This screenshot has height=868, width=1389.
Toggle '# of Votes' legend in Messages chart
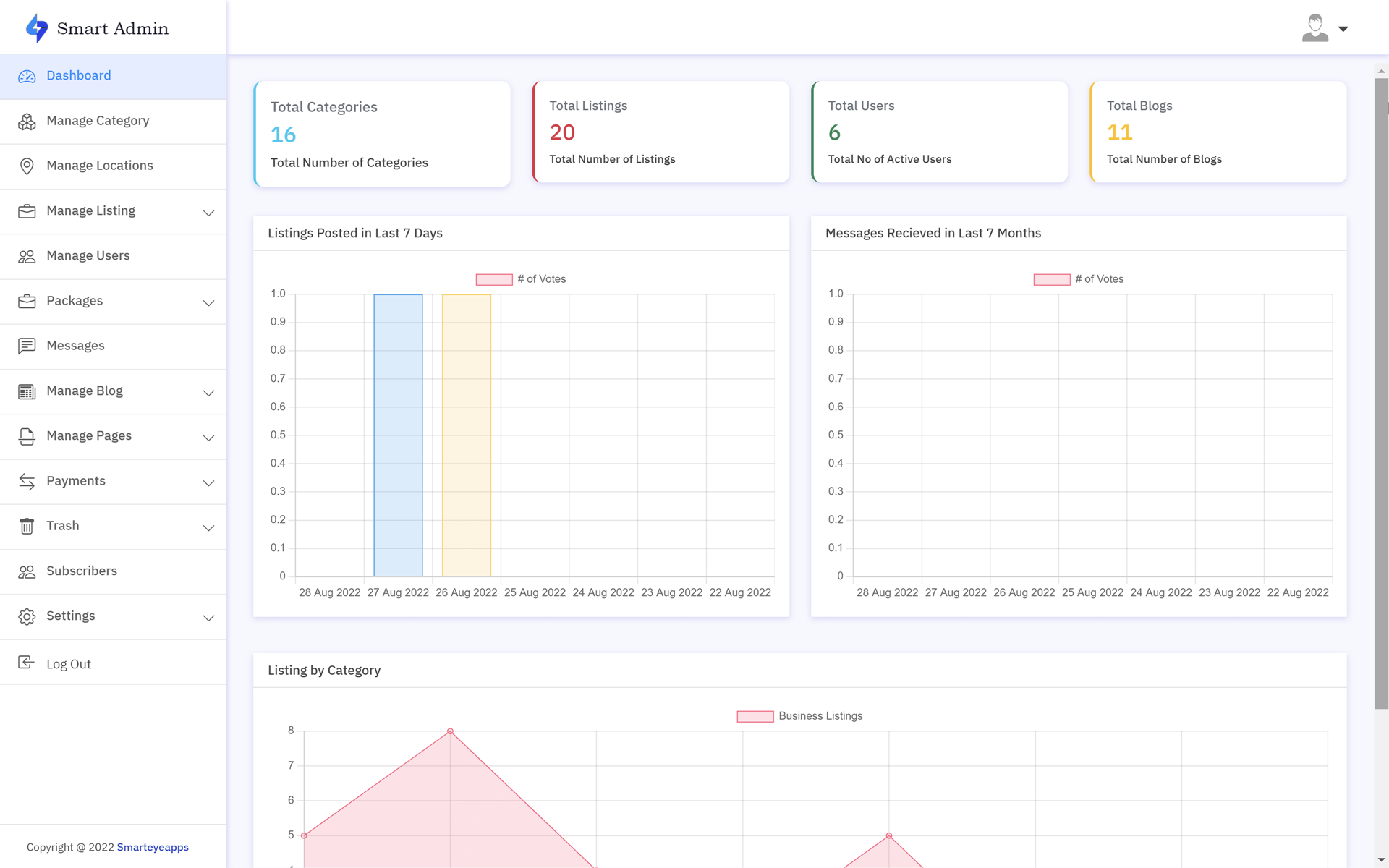(x=1079, y=279)
